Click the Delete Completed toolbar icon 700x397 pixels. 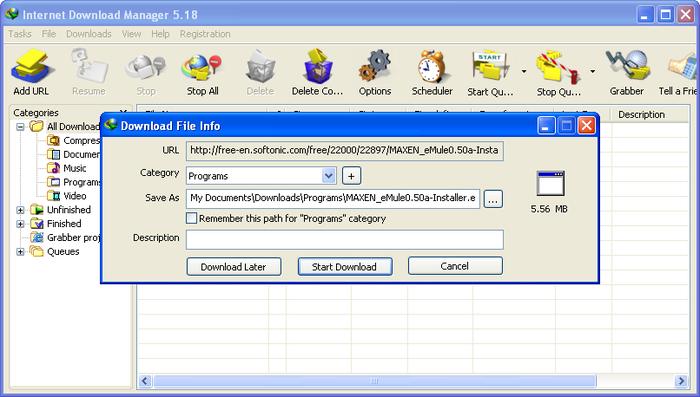(x=317, y=67)
